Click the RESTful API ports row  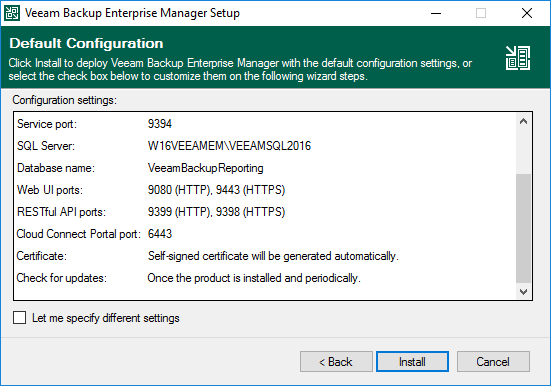151,212
